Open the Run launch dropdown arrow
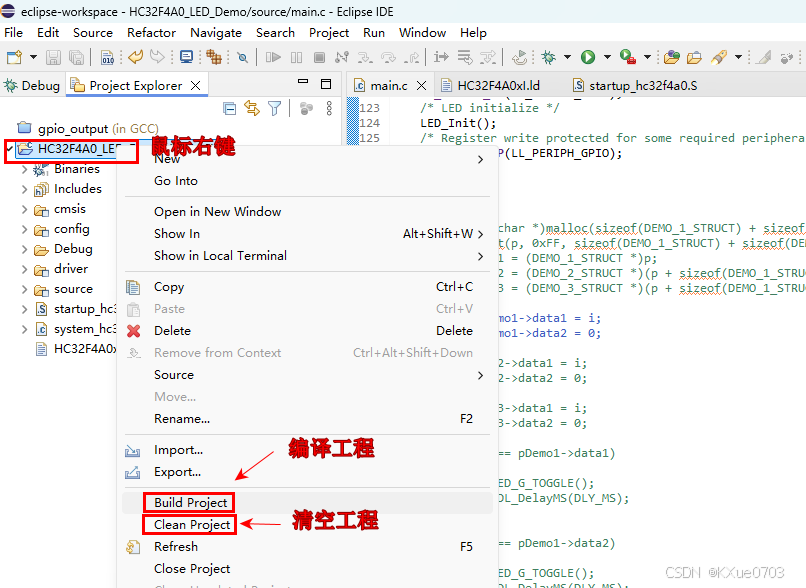 pos(607,57)
